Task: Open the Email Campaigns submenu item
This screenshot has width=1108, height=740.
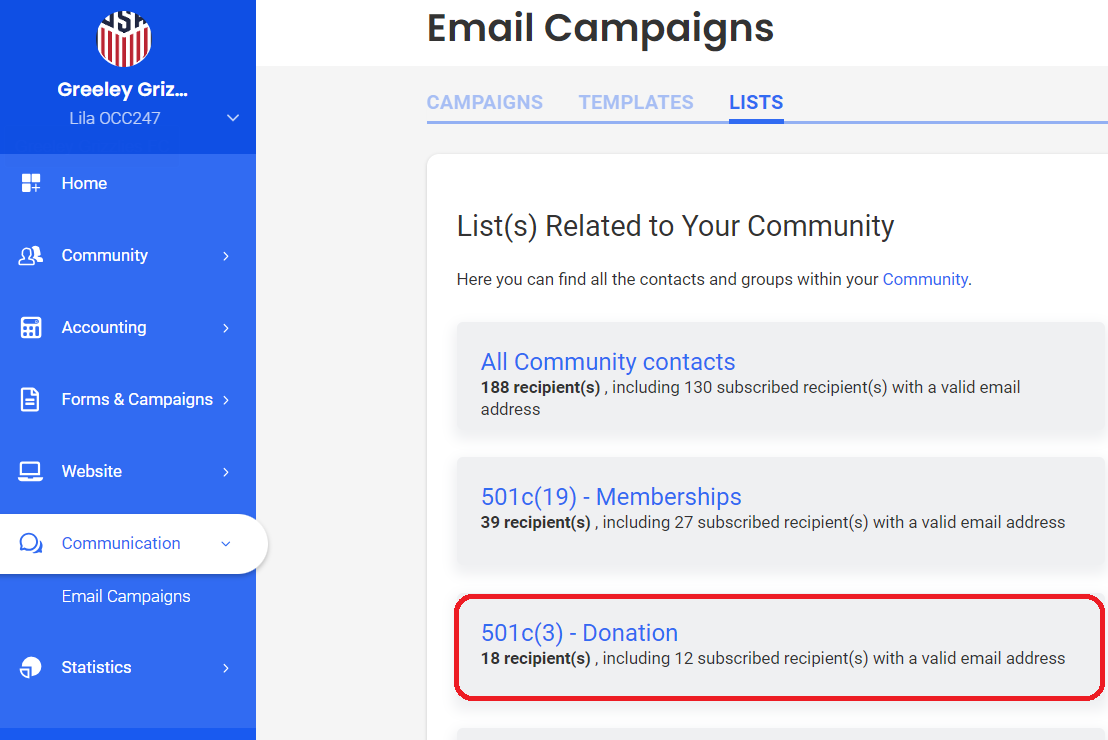Action: pyautogui.click(x=126, y=596)
